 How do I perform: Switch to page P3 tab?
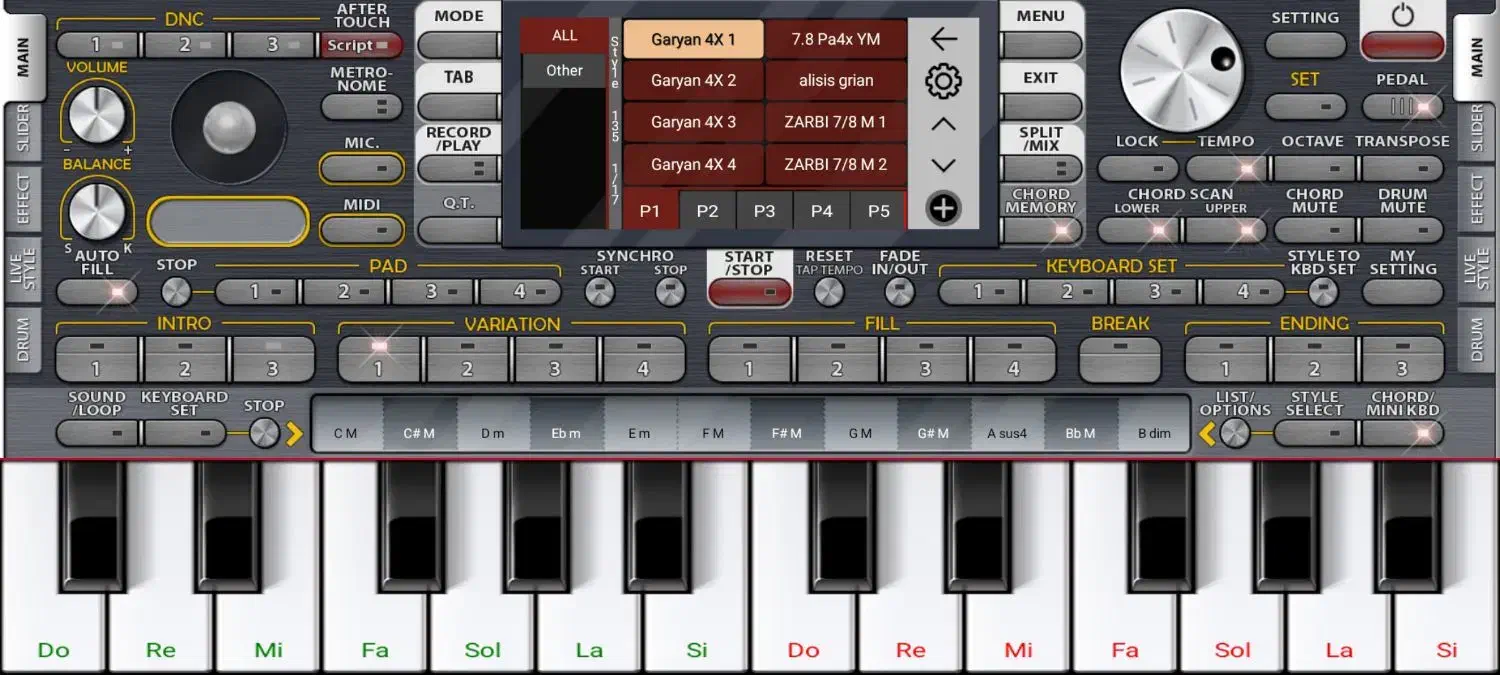click(764, 211)
